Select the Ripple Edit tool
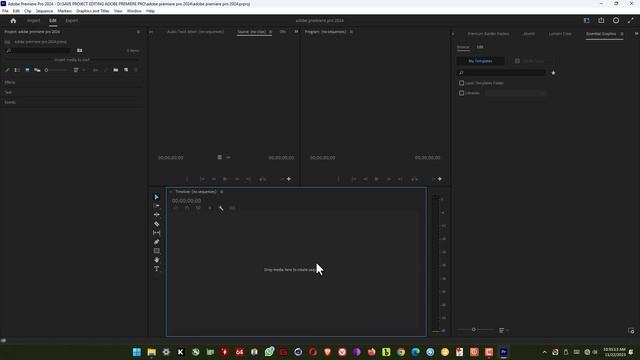 point(156,215)
